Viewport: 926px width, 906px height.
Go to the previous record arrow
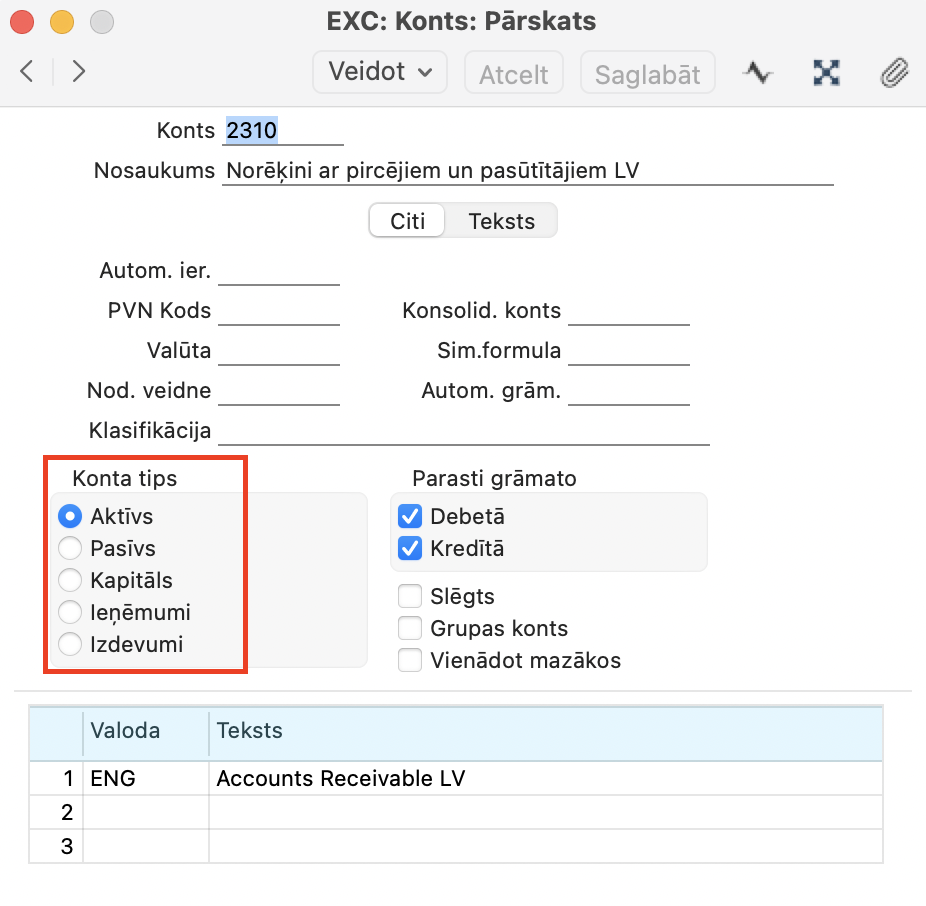(27, 72)
